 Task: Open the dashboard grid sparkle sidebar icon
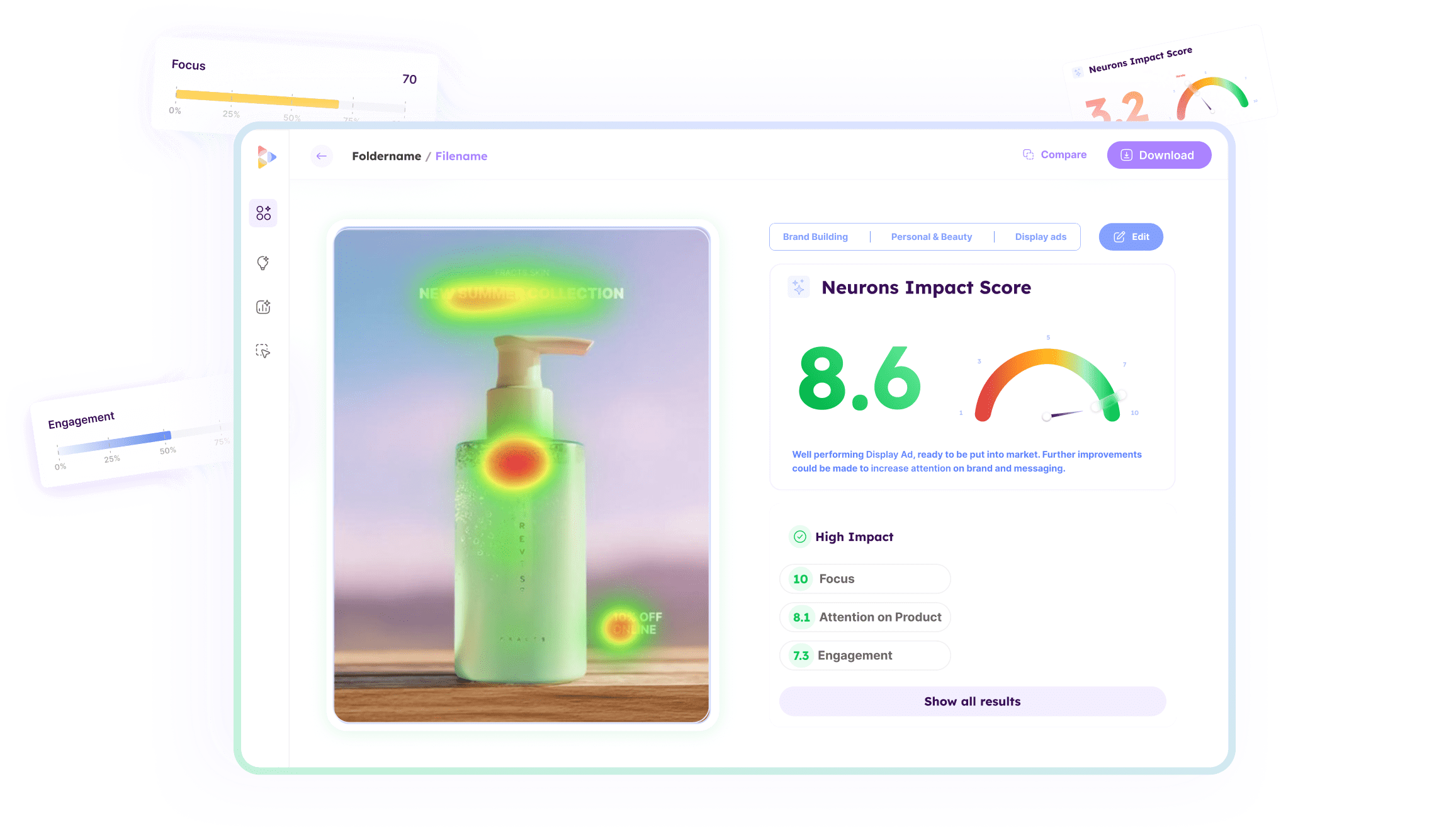click(x=263, y=213)
